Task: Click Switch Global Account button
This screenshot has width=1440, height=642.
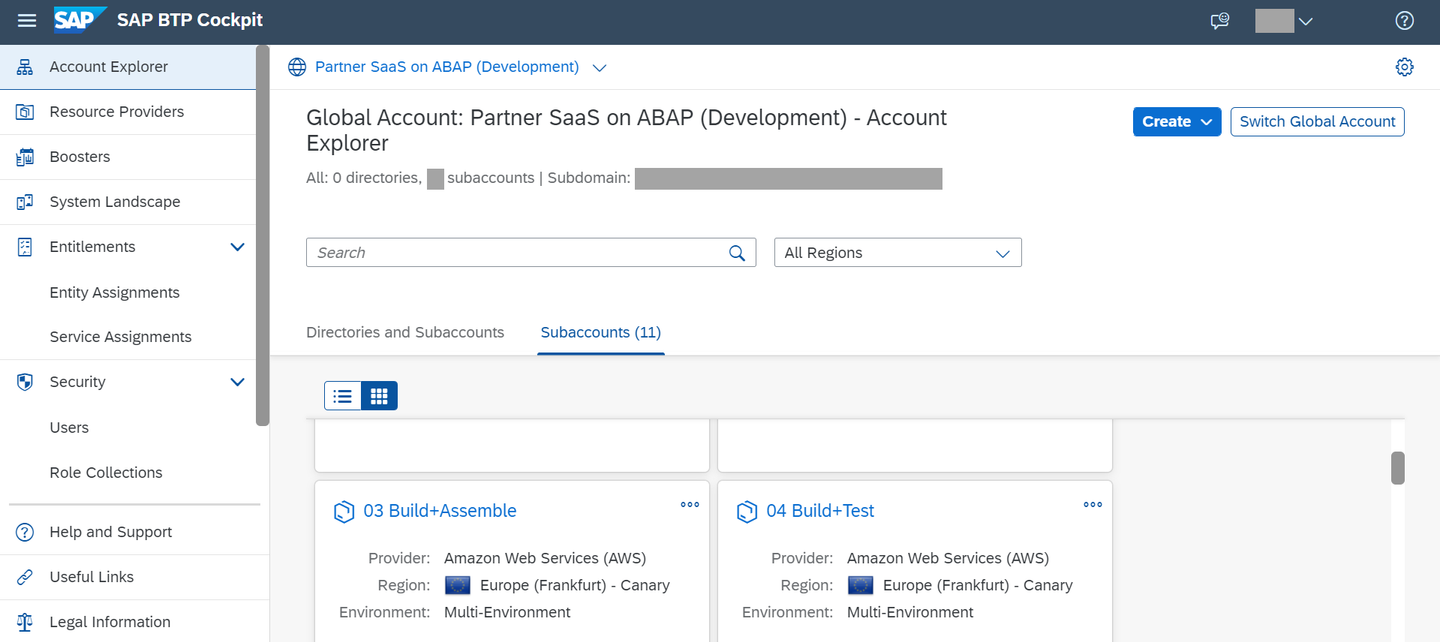Action: (x=1317, y=121)
